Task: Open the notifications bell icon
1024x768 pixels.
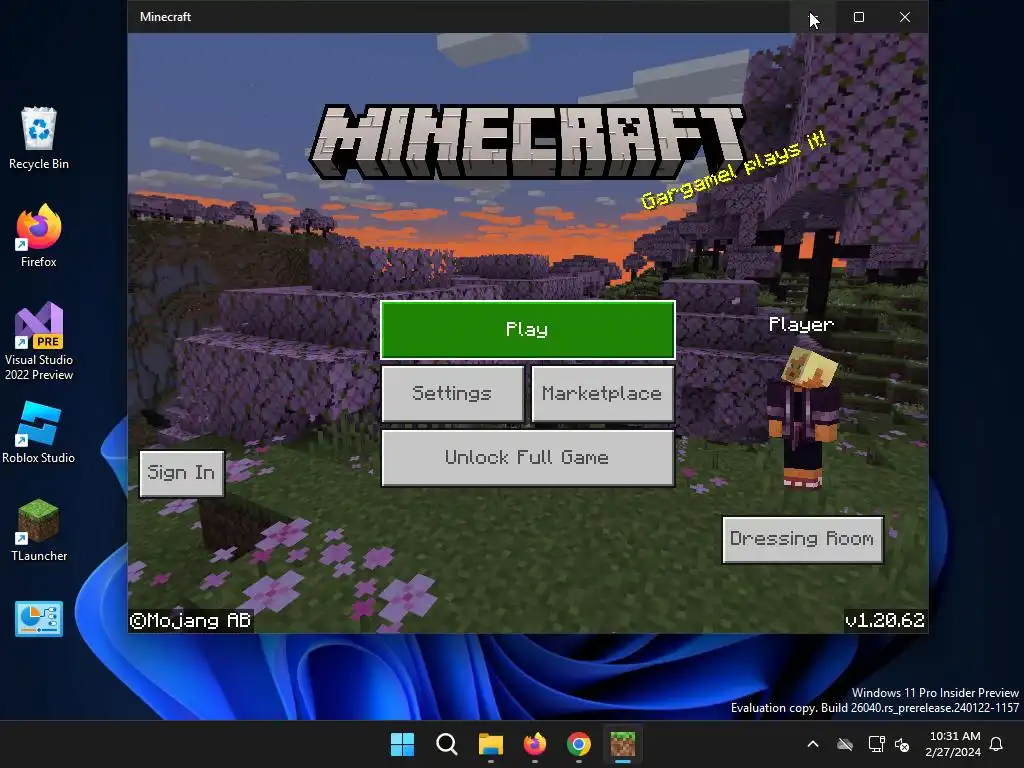Action: [997, 744]
